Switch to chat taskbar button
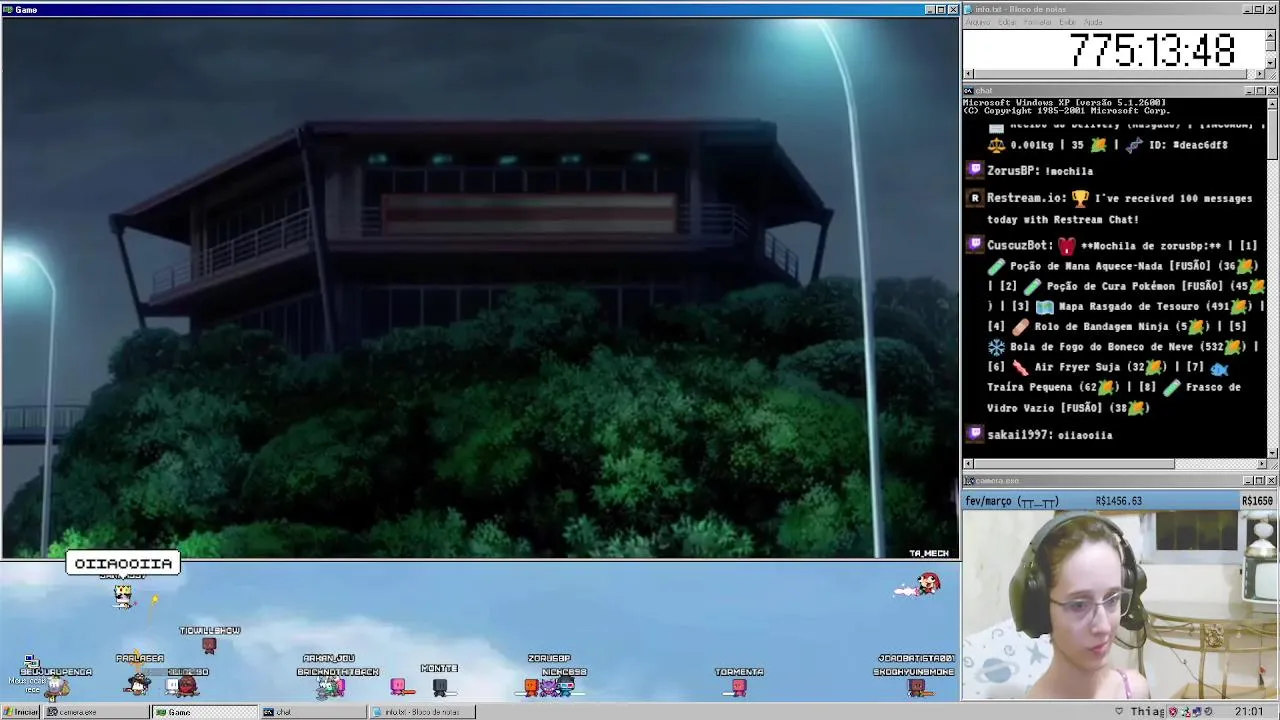This screenshot has width=1280, height=720. coord(313,712)
